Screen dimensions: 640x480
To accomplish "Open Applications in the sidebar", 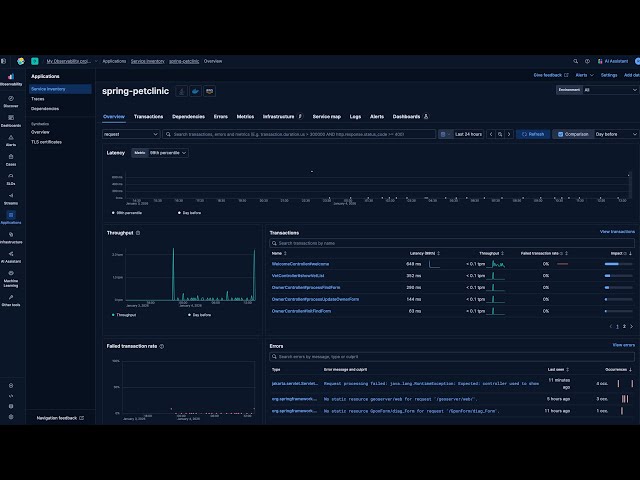I will coord(11,218).
